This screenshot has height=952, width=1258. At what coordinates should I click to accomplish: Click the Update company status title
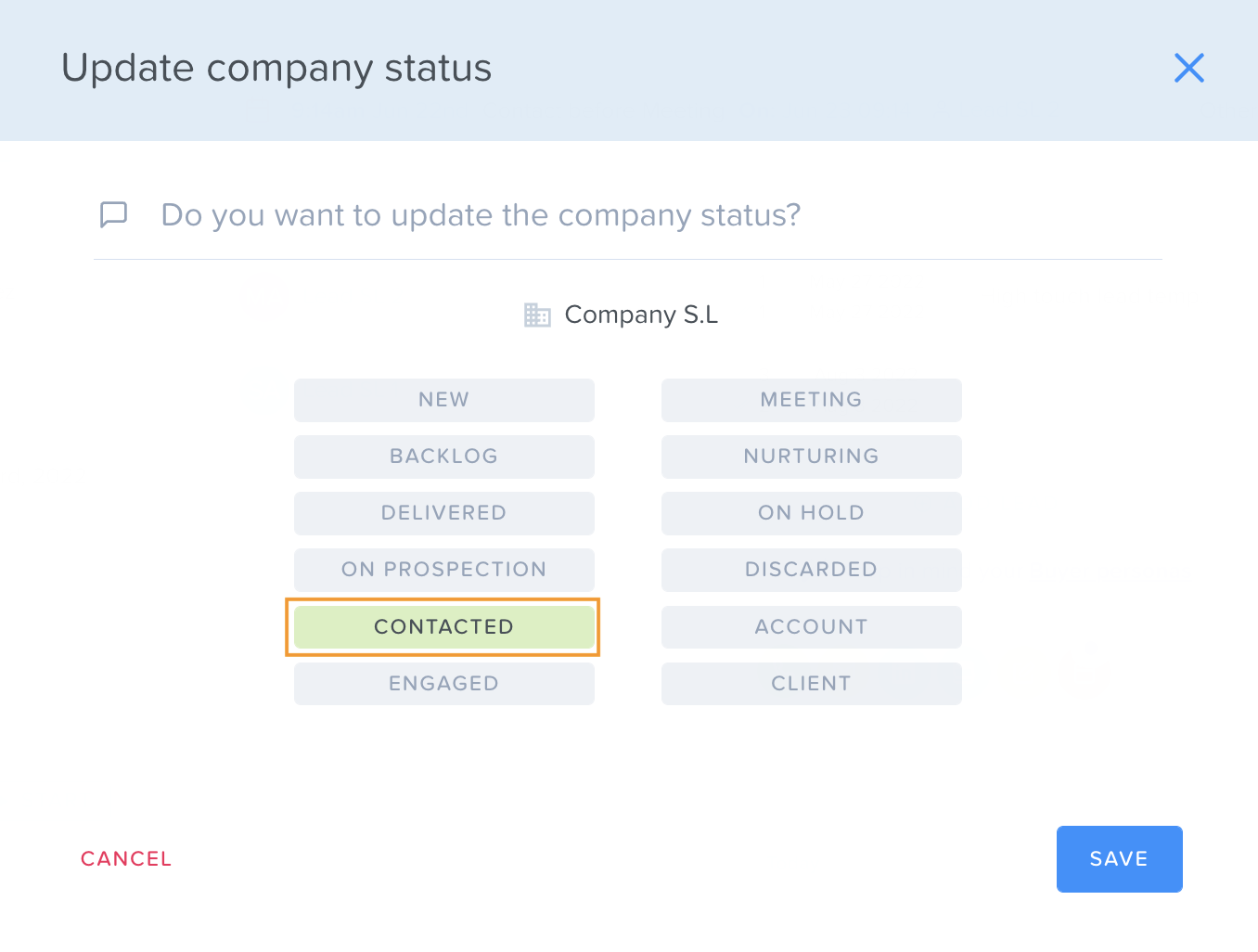pos(276,69)
